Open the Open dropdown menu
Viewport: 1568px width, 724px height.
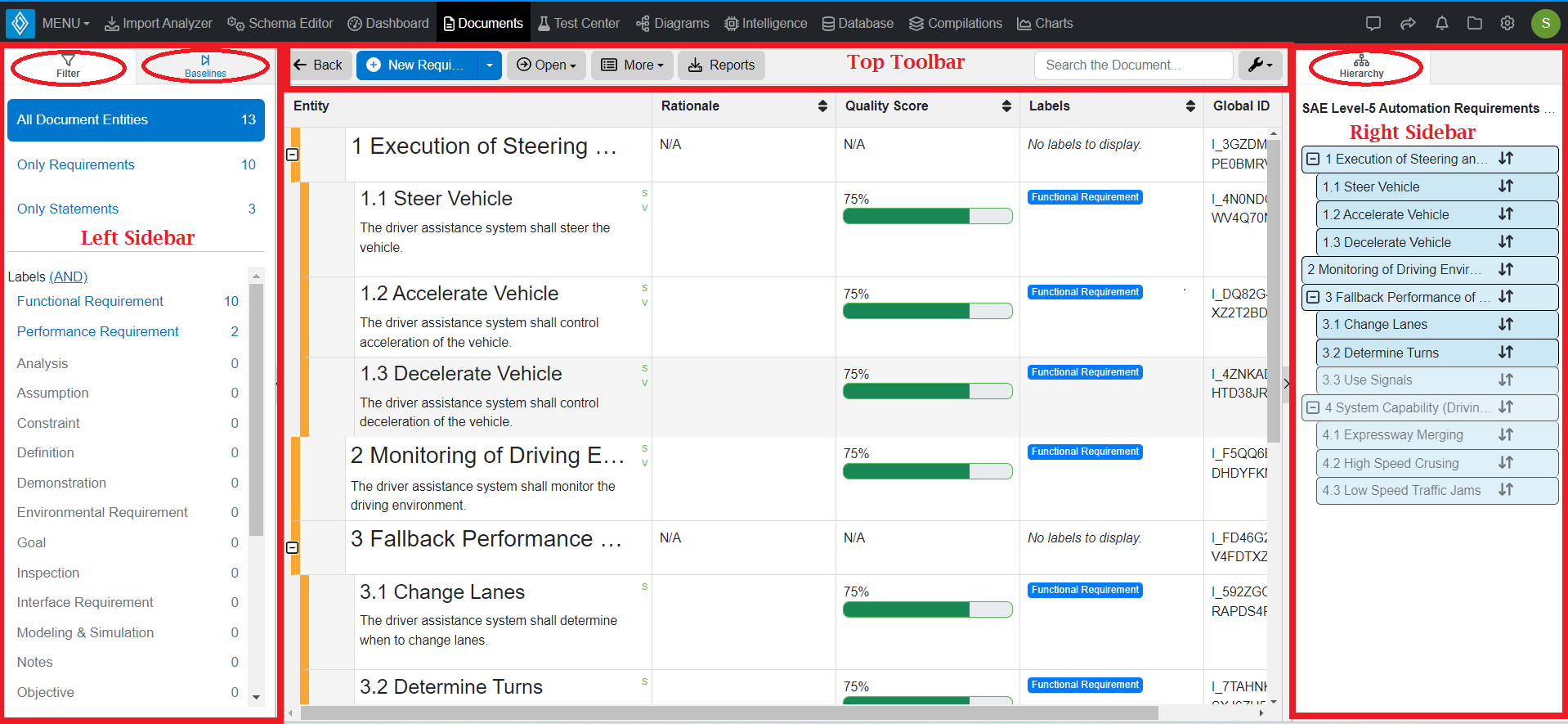click(546, 65)
